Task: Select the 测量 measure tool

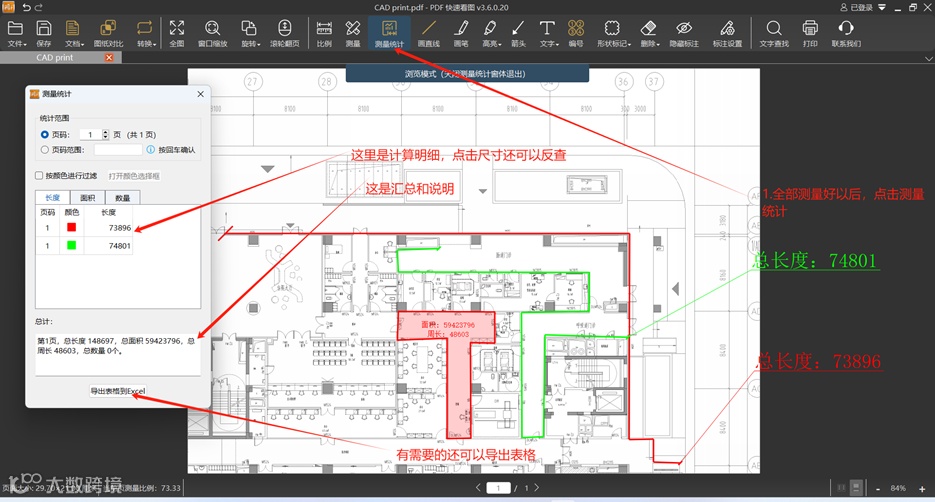Action: point(352,33)
